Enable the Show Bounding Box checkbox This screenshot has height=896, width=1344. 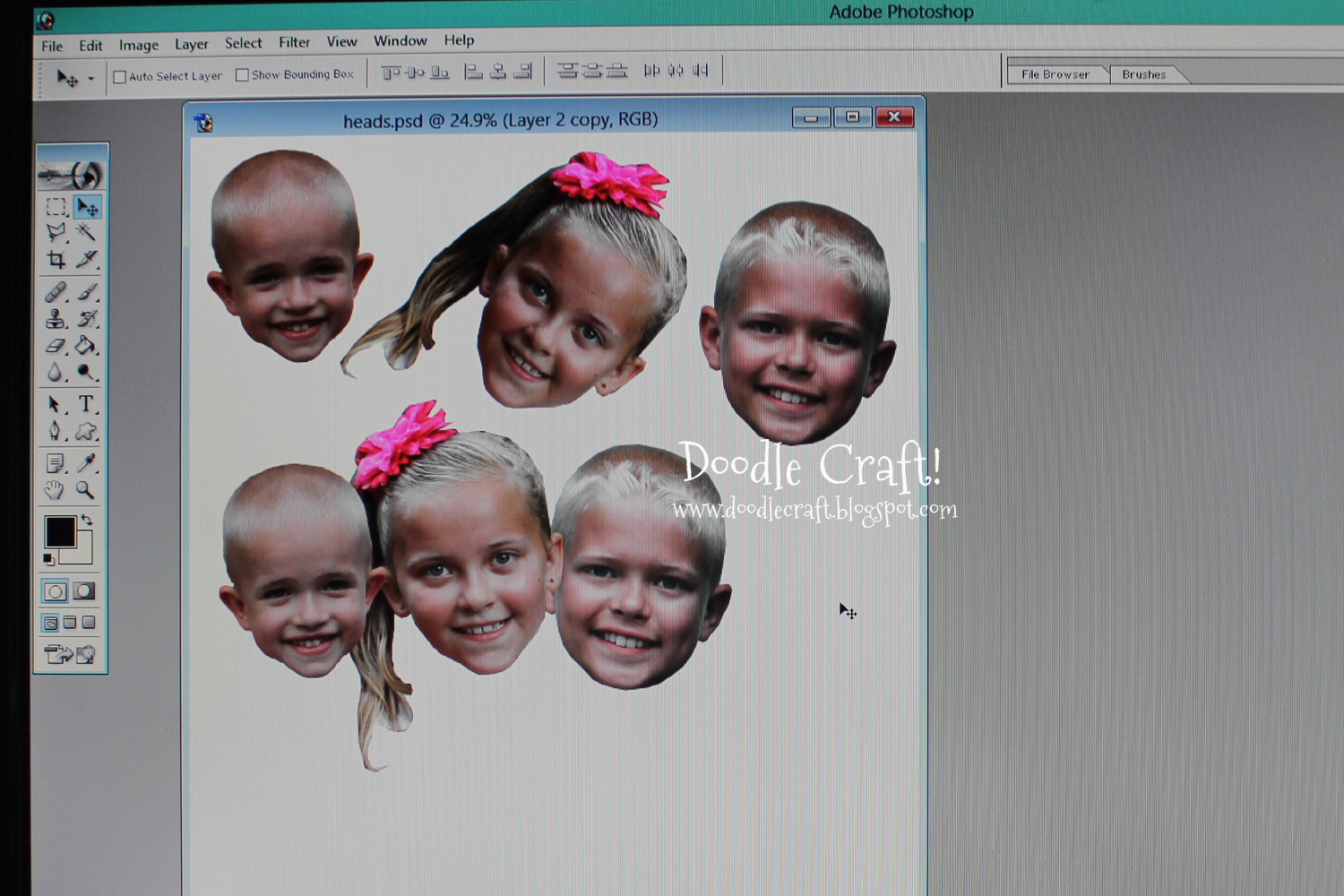pos(242,75)
